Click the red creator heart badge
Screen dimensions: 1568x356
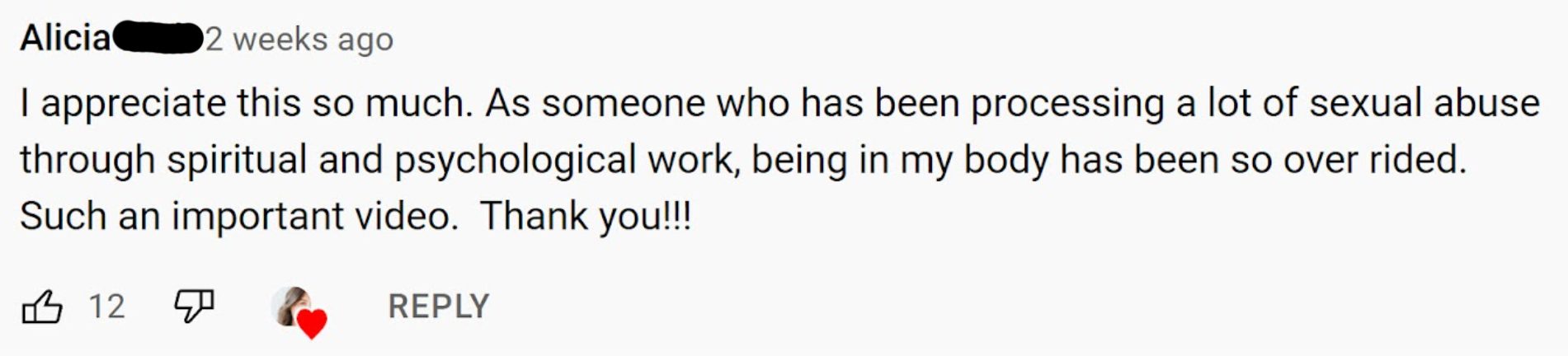click(312, 324)
